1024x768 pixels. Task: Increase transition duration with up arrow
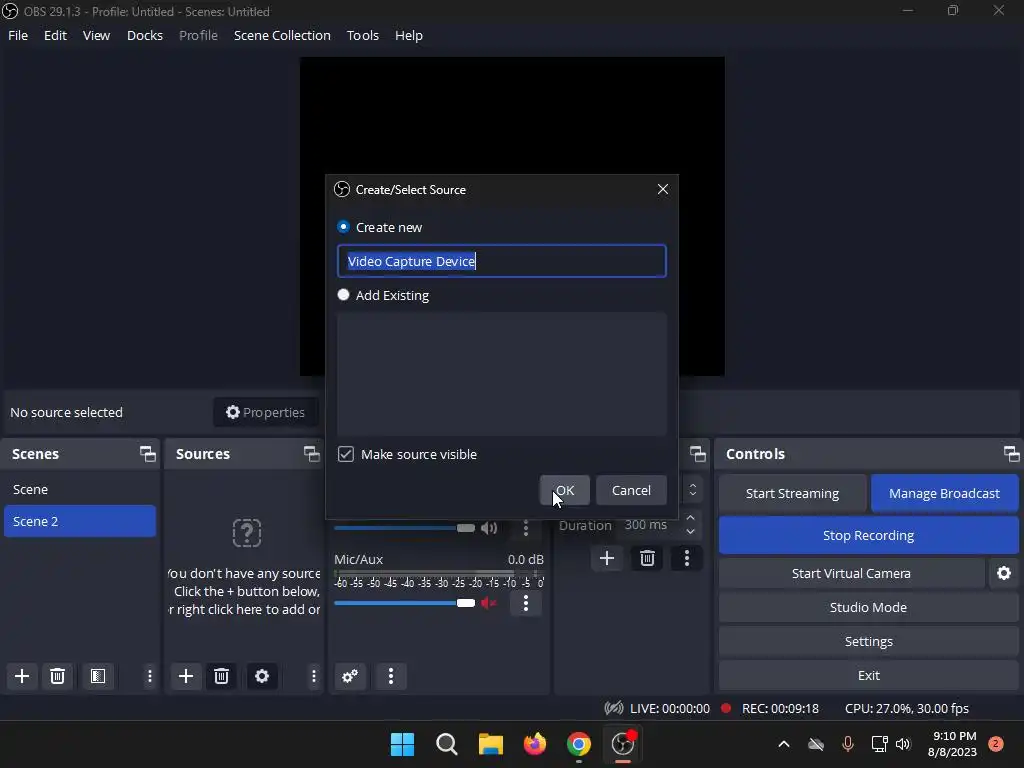[x=691, y=518]
